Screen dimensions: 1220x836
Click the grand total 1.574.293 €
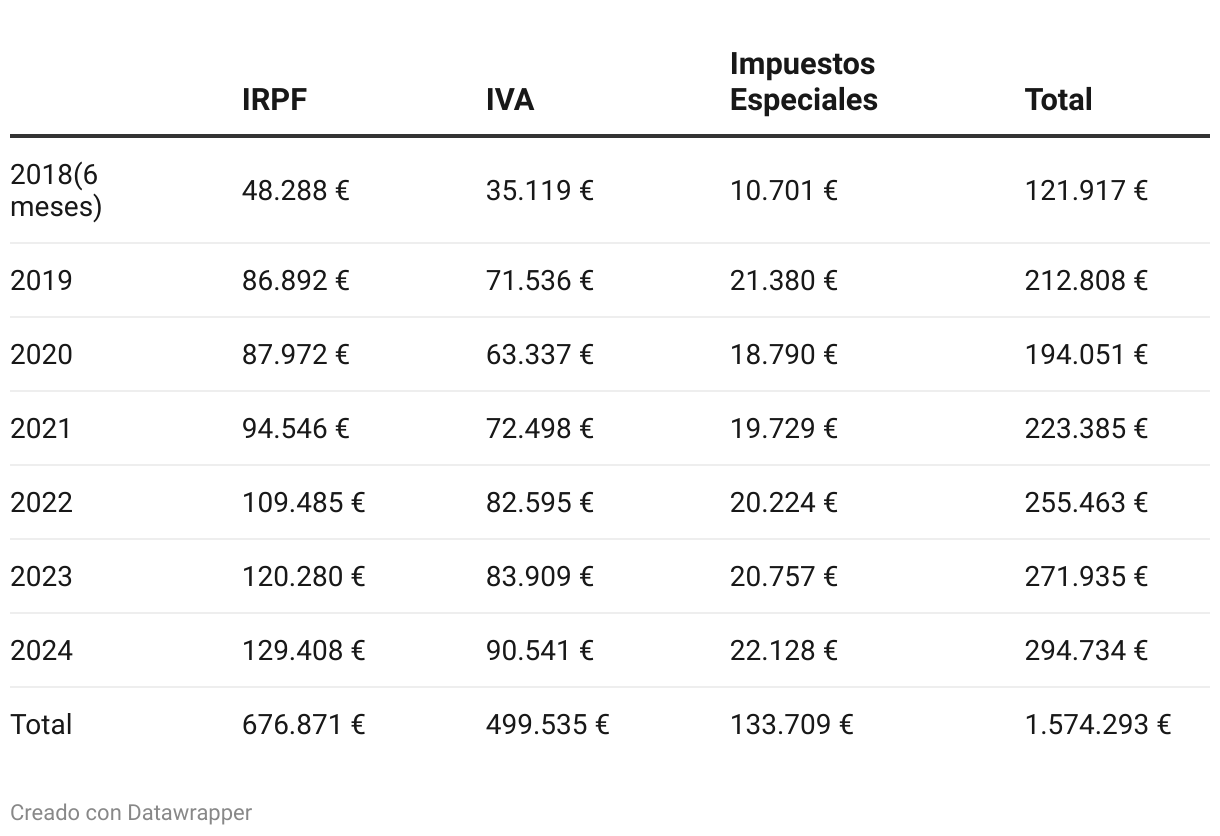[x=1098, y=724]
